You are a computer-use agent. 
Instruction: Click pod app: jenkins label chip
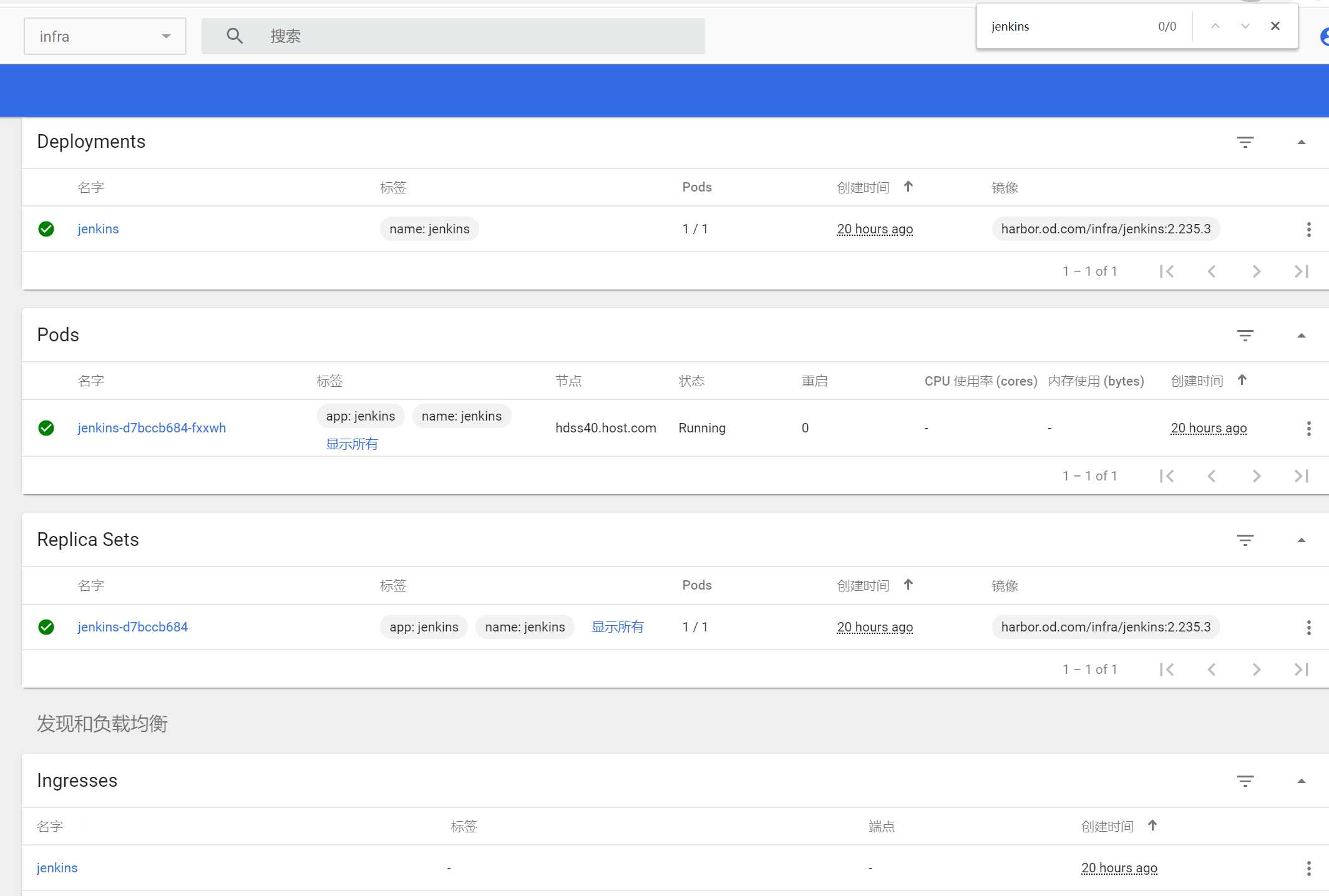click(360, 416)
